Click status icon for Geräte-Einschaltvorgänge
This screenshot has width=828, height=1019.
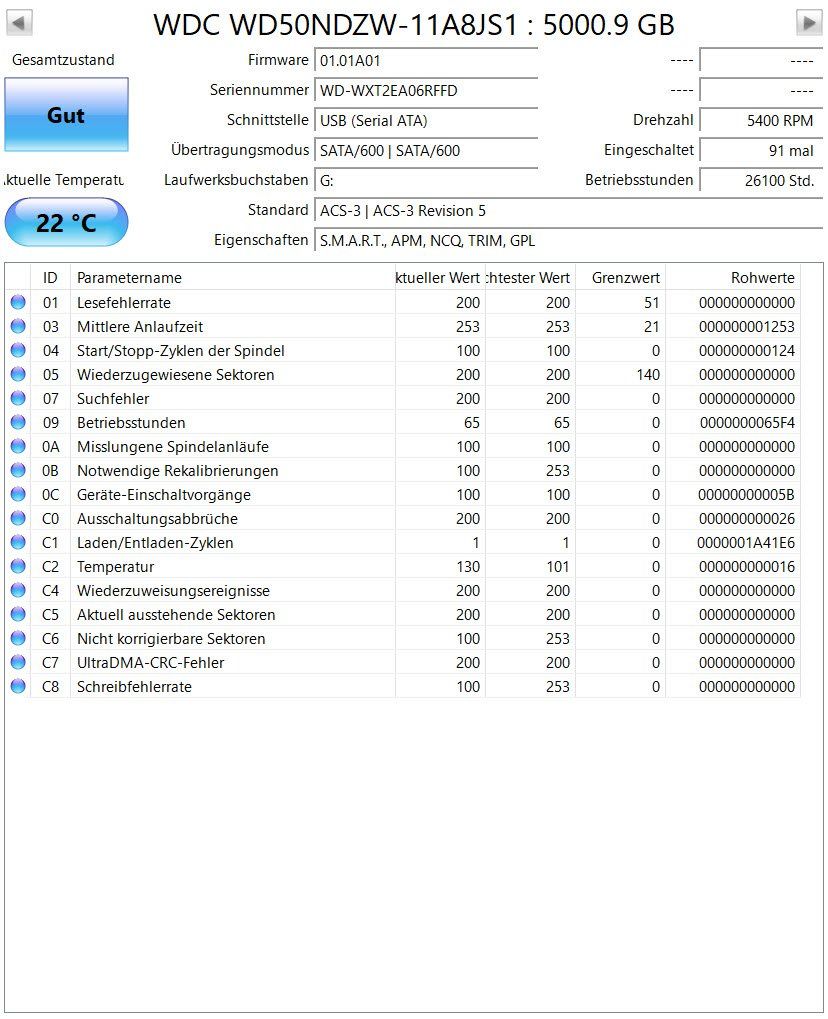(x=18, y=495)
